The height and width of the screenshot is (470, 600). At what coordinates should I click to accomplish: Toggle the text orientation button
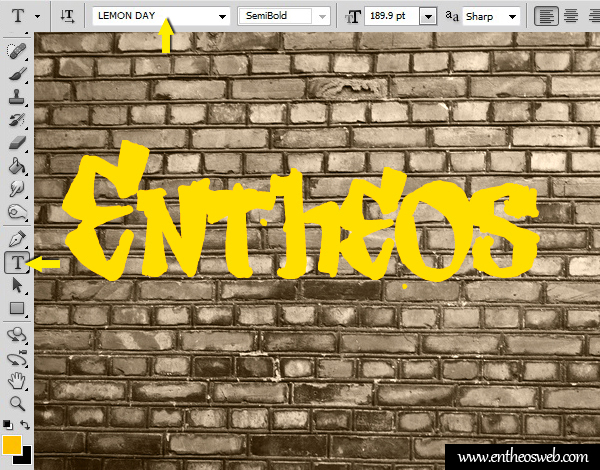[67, 16]
